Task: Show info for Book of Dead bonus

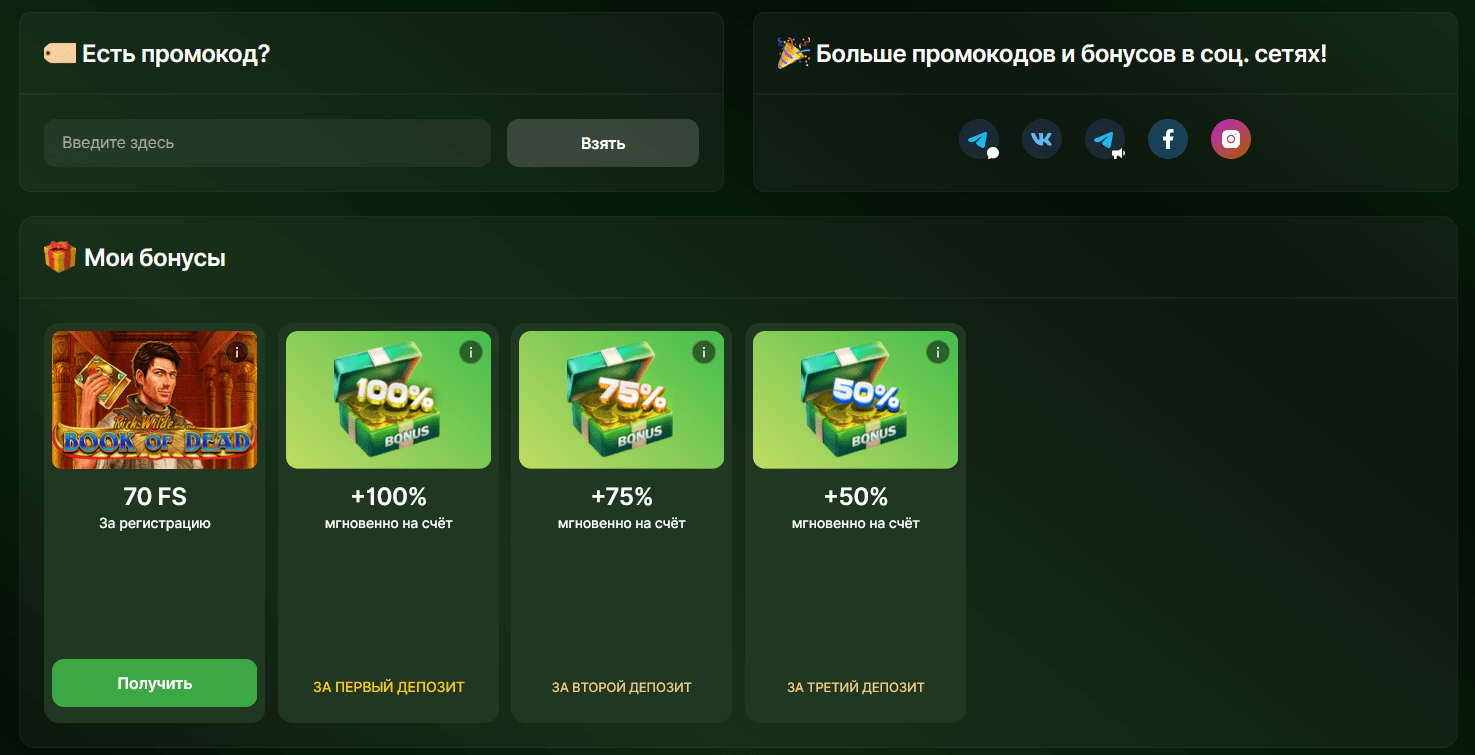Action: (x=237, y=352)
